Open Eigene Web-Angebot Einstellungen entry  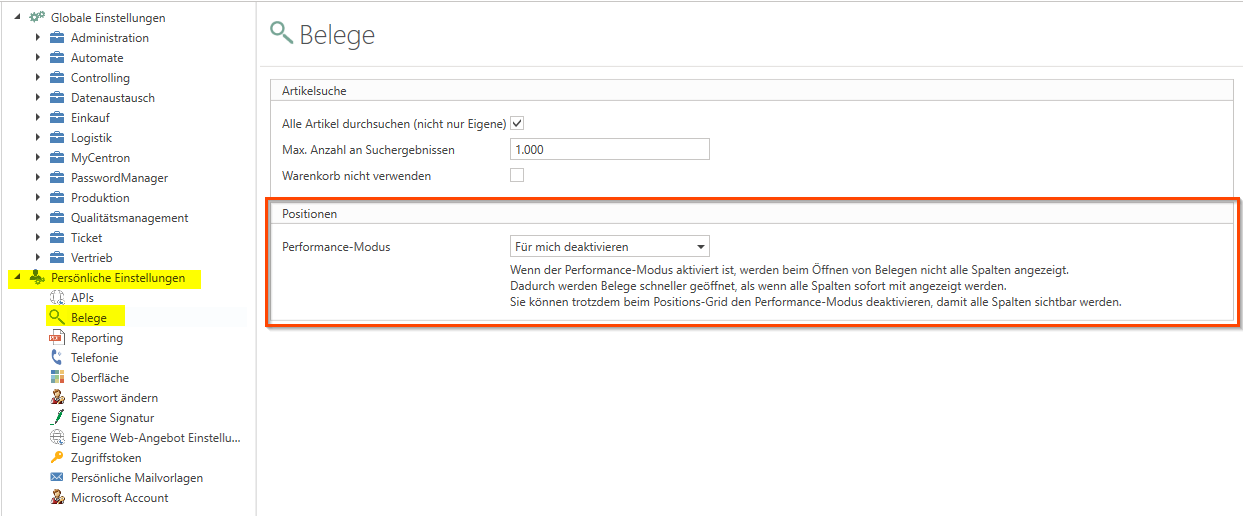[x=155, y=438]
